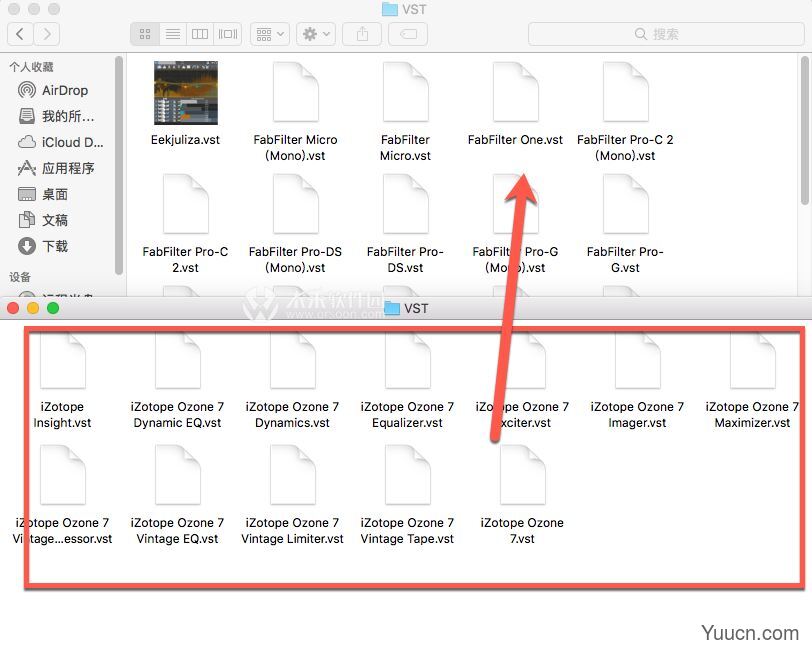Click the search field
Screen dimensions: 812x663
pyautogui.click(x=666, y=34)
